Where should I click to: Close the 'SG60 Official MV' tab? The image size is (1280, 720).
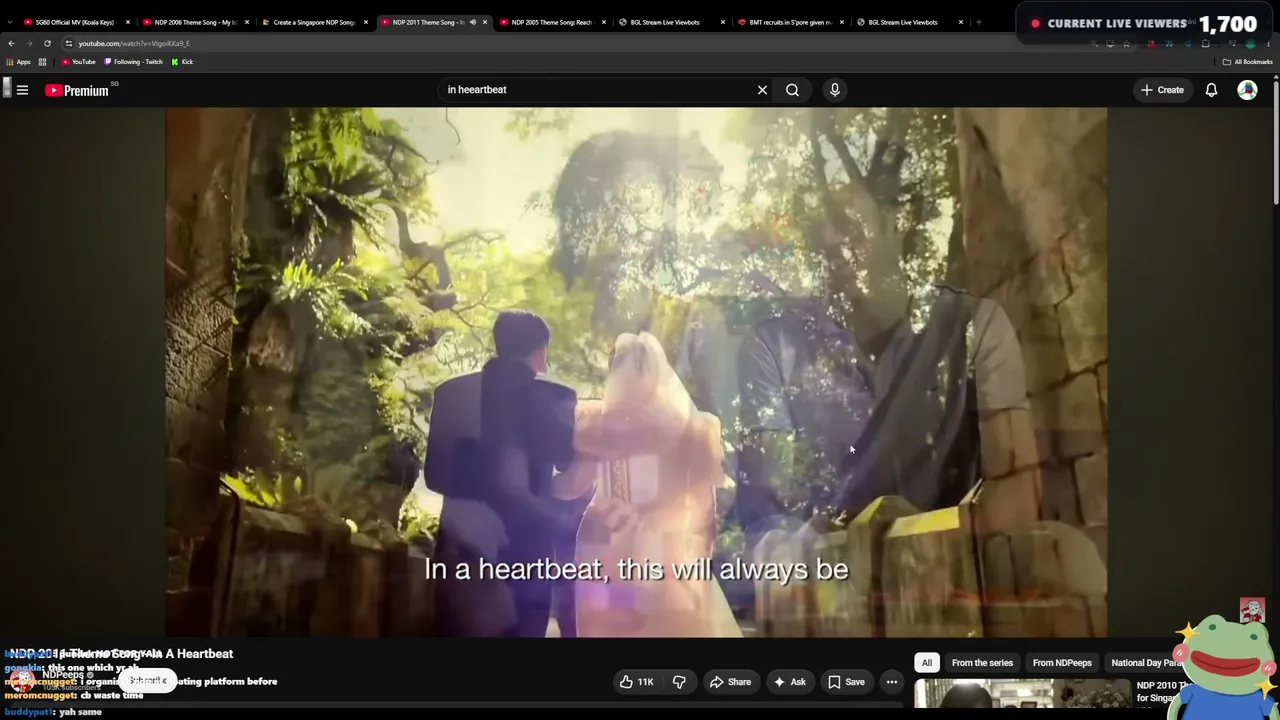[x=128, y=22]
